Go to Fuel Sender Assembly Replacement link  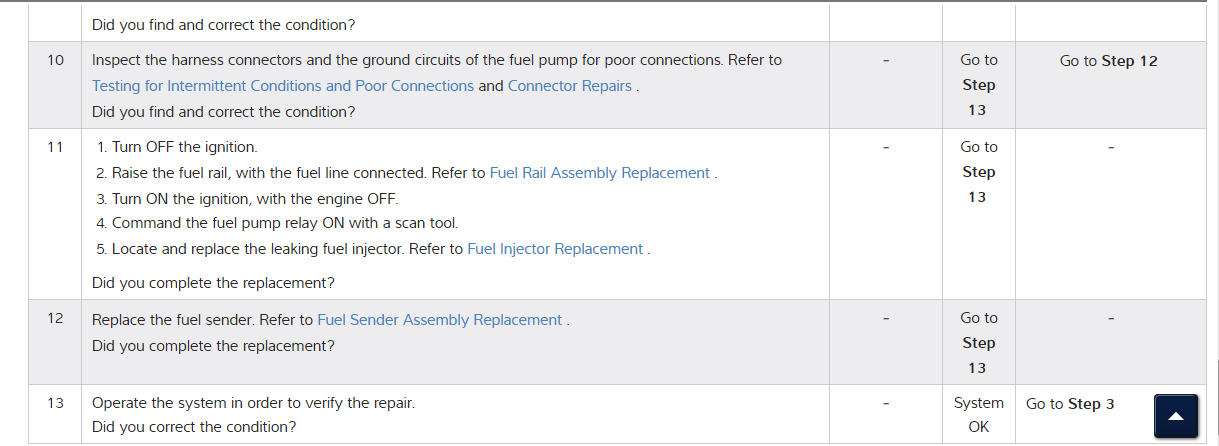click(x=440, y=320)
